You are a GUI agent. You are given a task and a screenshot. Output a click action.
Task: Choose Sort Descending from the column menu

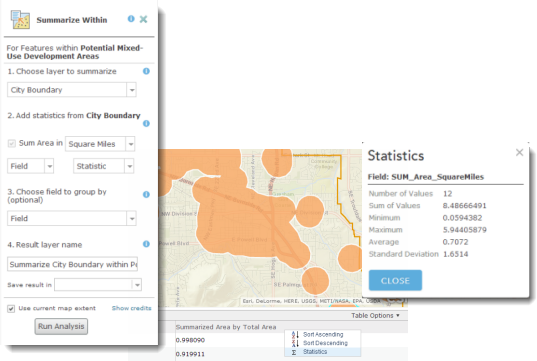[323, 343]
